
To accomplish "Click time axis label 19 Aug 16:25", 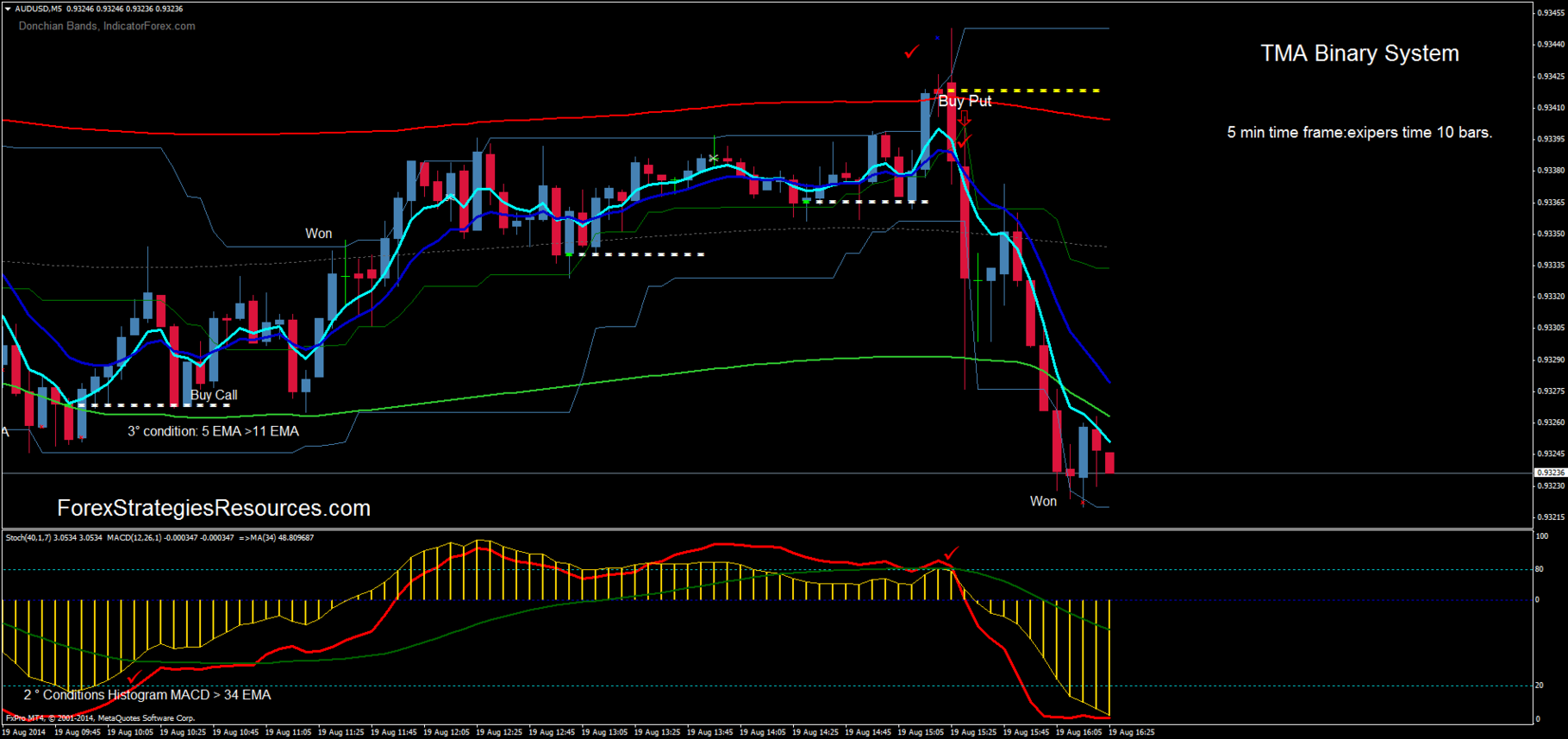I will 1131,732.
